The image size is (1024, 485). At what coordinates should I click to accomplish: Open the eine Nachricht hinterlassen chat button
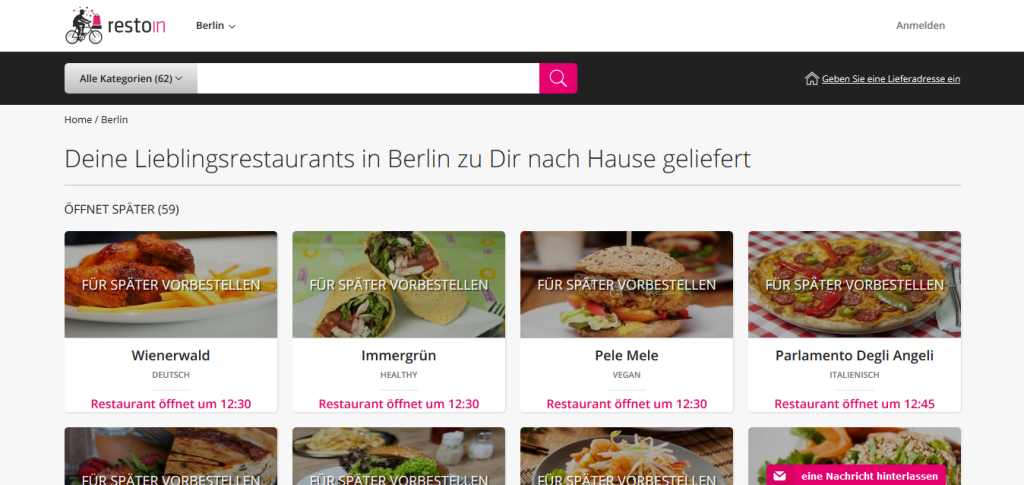856,476
